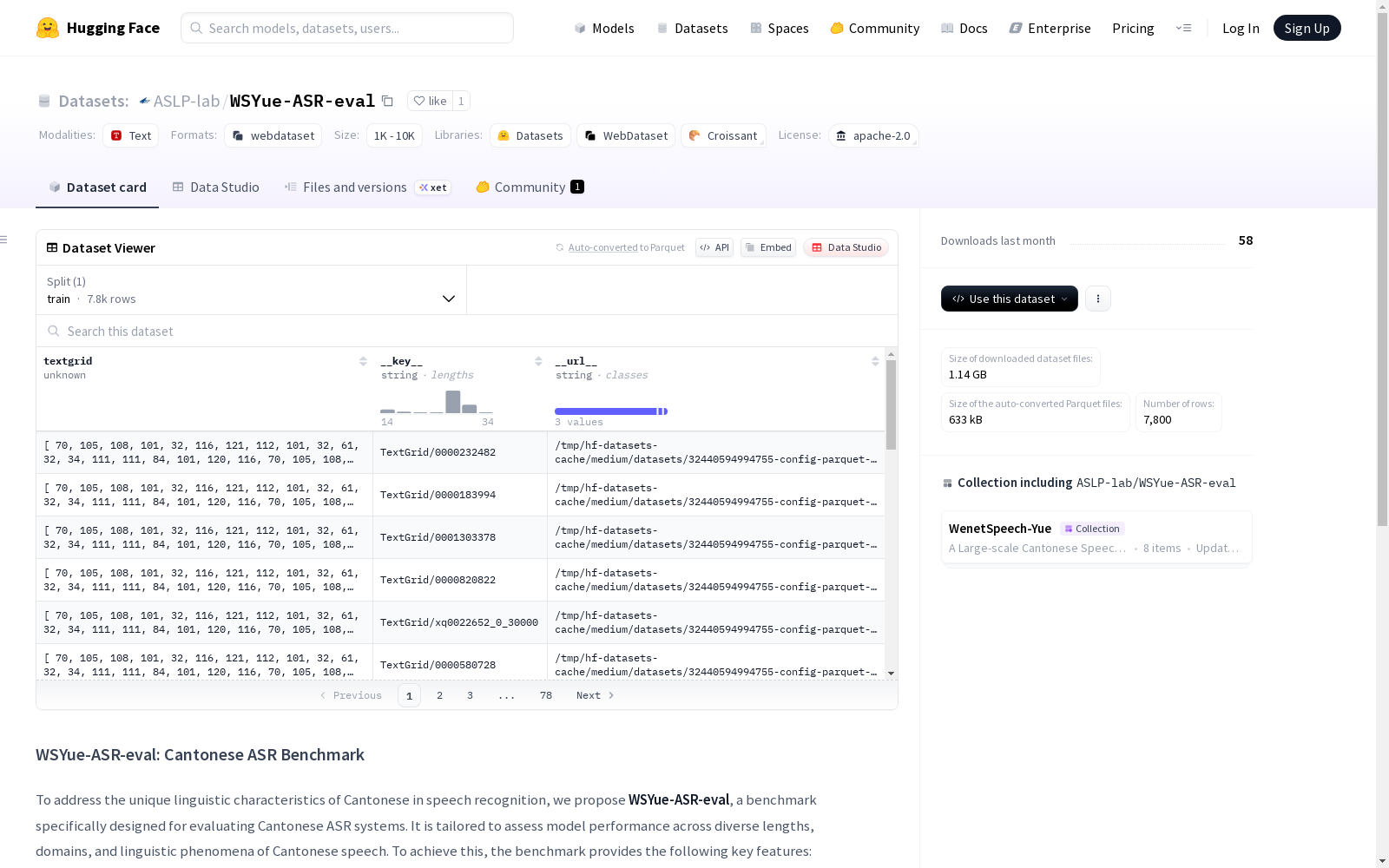Focus the search models, datasets, users field
Image resolution: width=1389 pixels, height=868 pixels.
coord(347,28)
